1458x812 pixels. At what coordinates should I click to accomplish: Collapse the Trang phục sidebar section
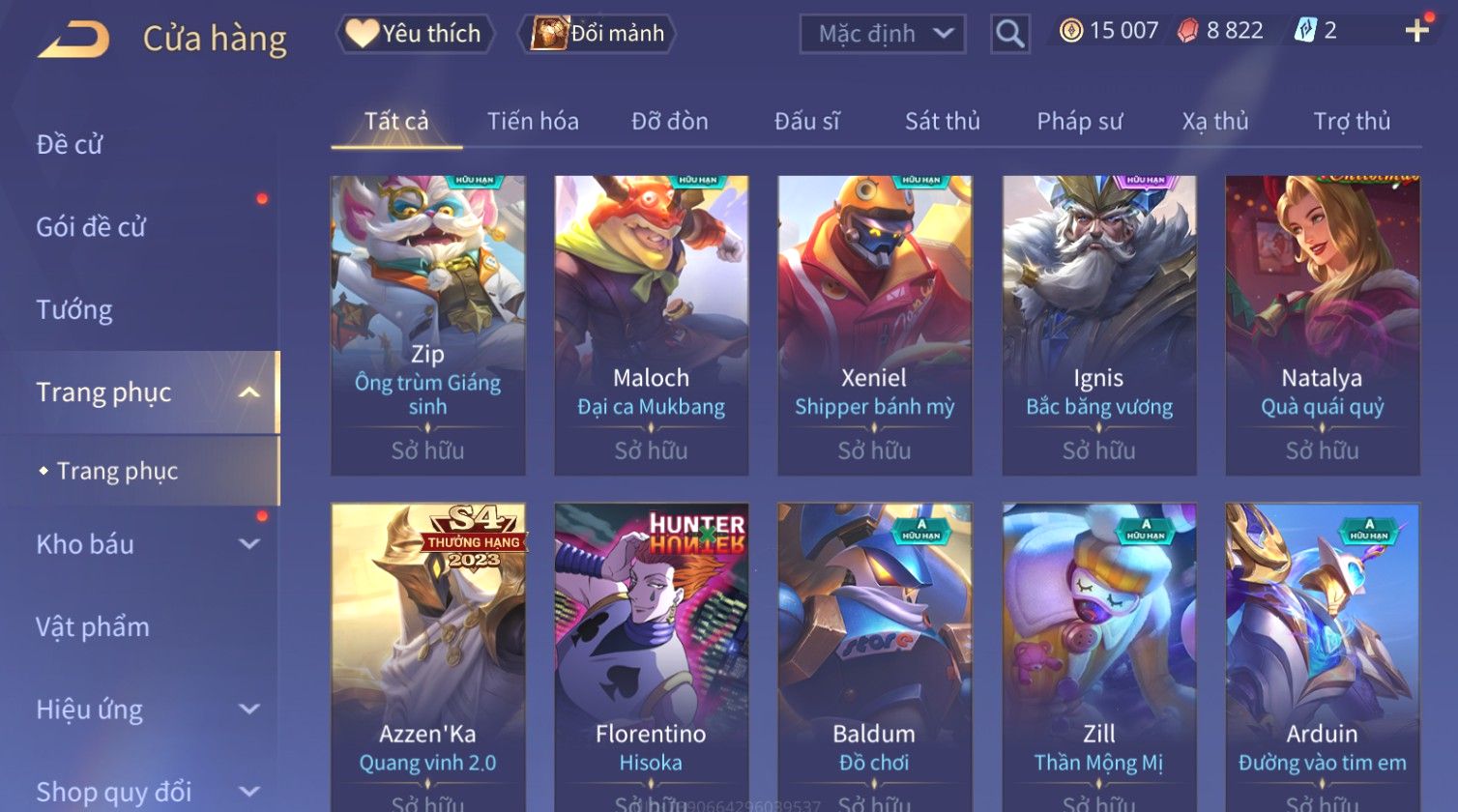(249, 392)
